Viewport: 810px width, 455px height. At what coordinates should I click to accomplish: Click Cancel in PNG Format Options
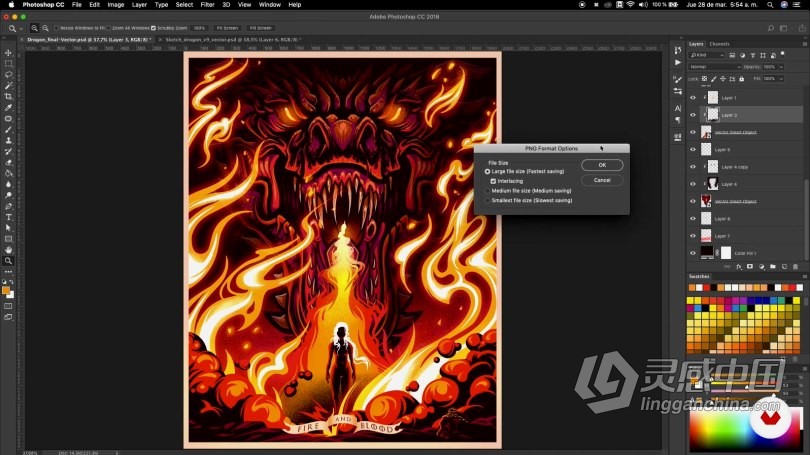(602, 180)
